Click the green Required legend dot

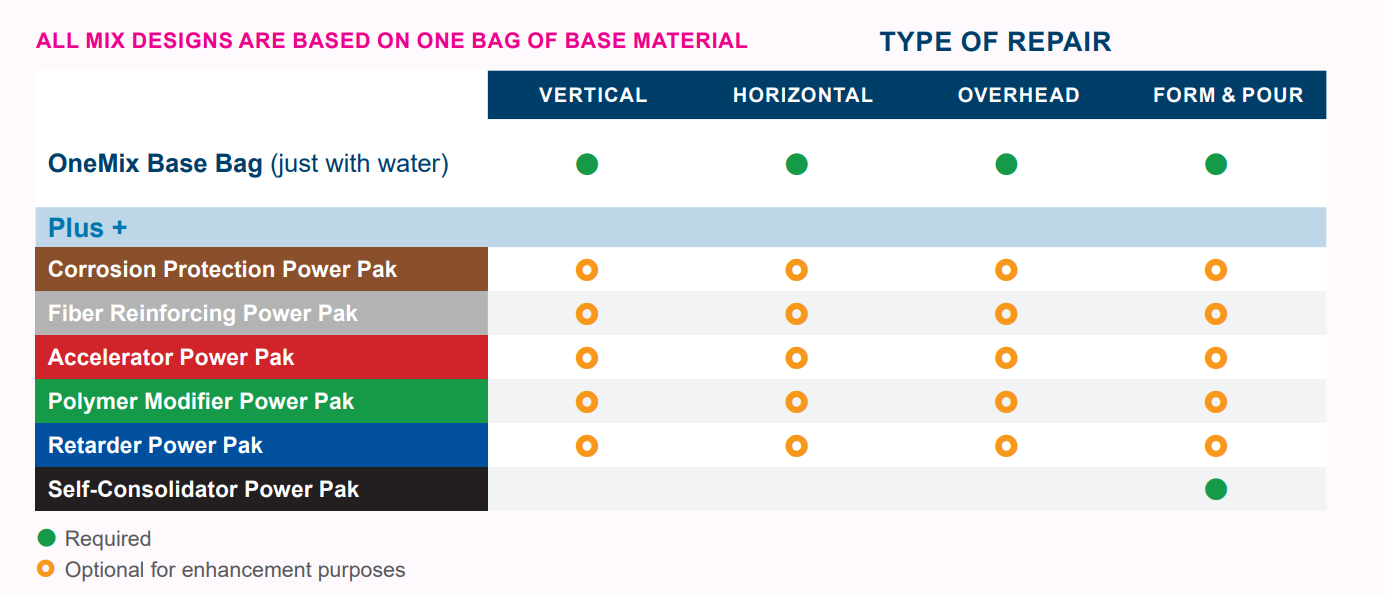(46, 538)
